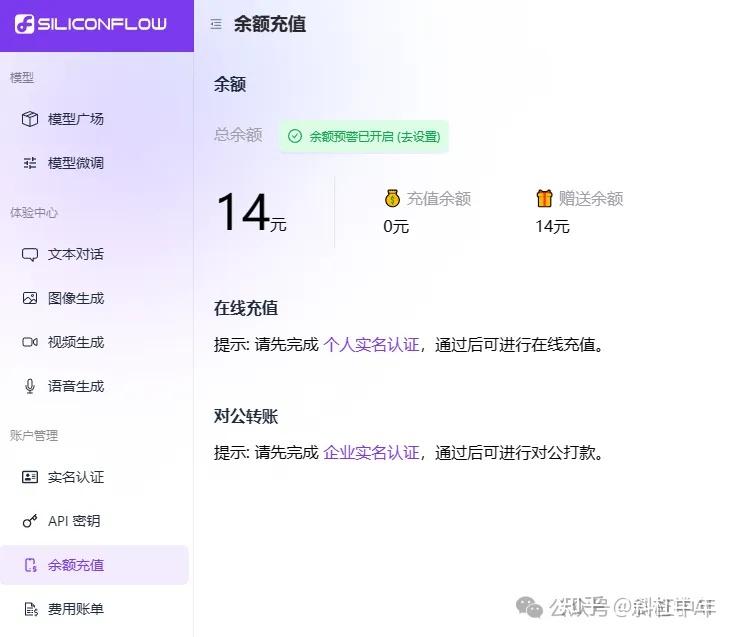The width and height of the screenshot is (735, 637).
Task: Click the 总余额 label
Action: [x=238, y=135]
